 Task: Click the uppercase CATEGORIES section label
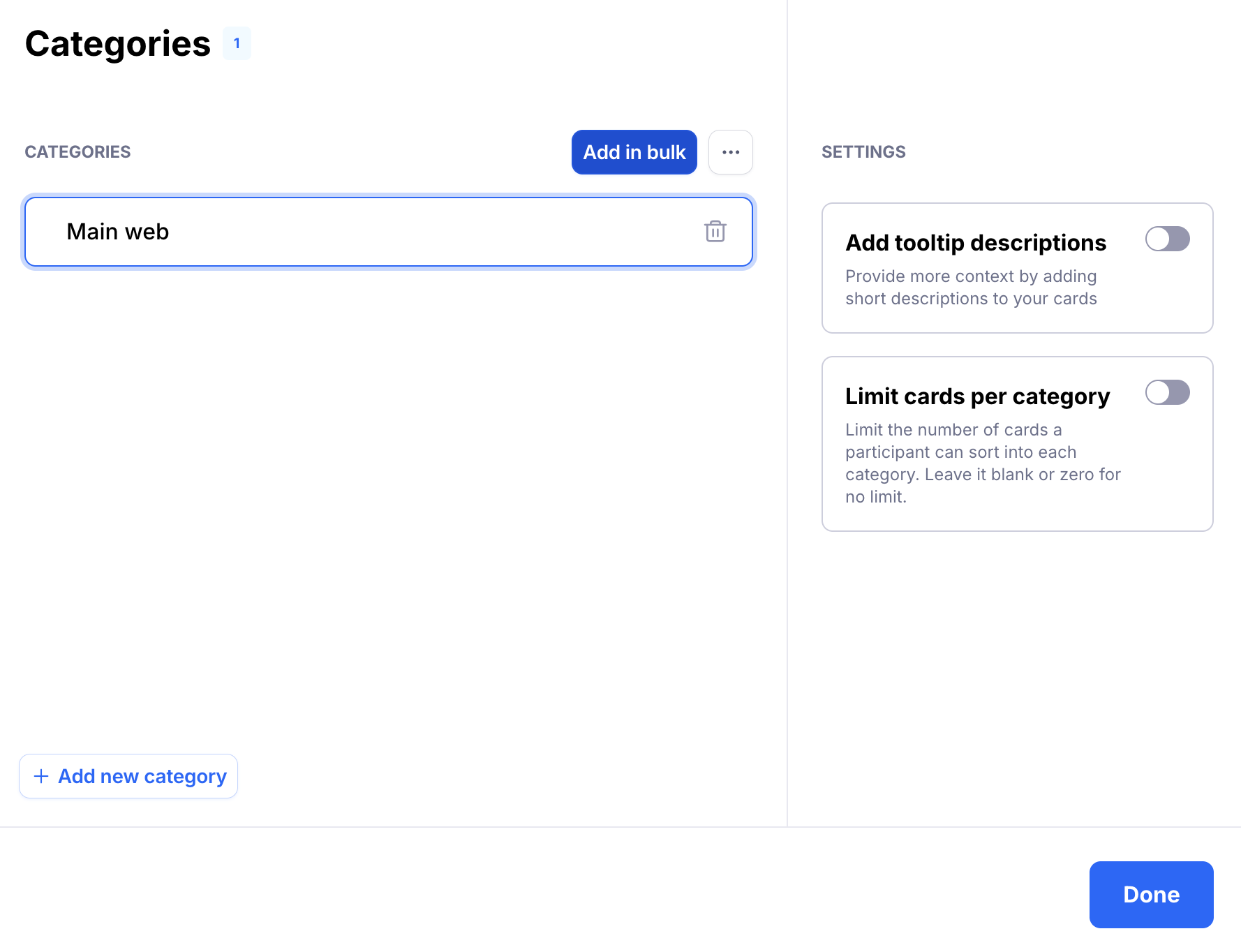coord(77,152)
